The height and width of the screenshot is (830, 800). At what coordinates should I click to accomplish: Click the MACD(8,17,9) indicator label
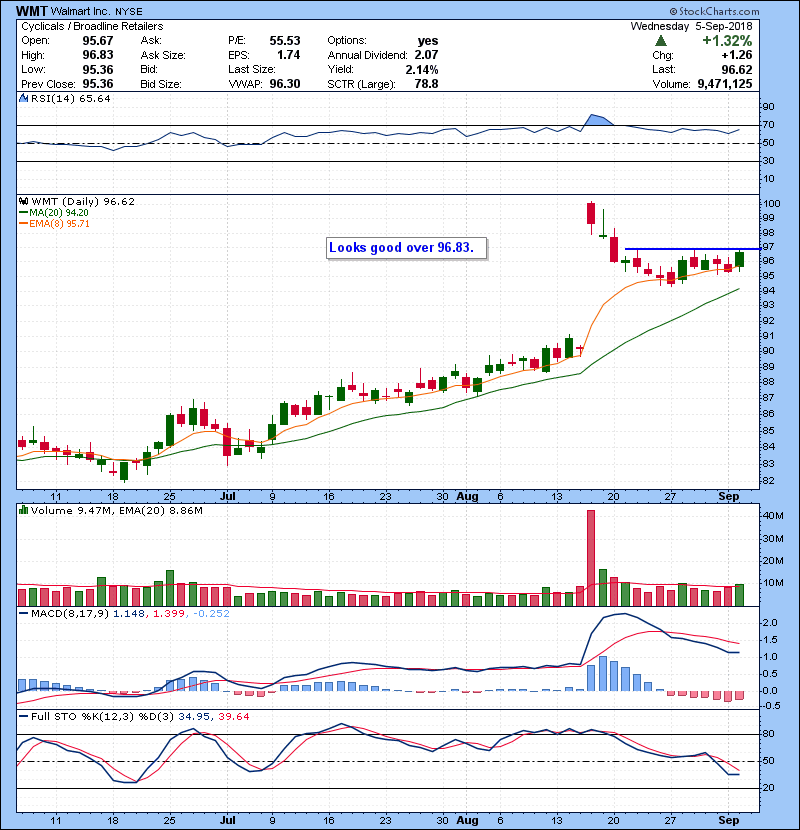click(x=70, y=614)
